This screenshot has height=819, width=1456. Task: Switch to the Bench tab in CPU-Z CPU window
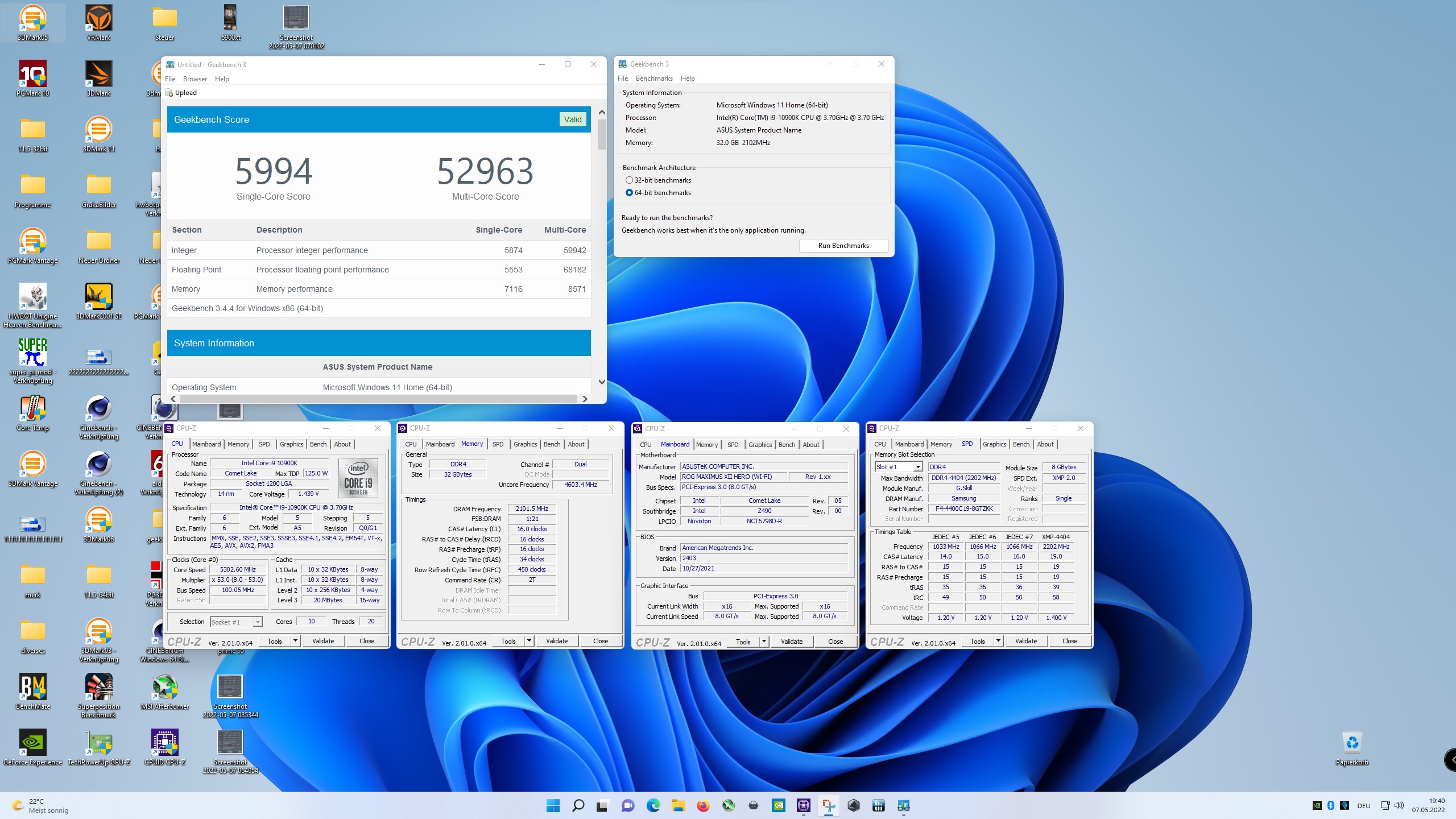[318, 444]
